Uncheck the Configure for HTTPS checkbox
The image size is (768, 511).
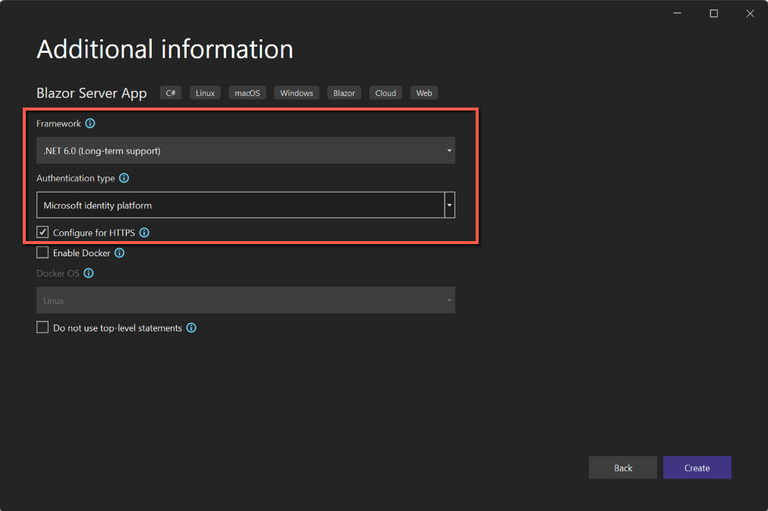pos(43,232)
